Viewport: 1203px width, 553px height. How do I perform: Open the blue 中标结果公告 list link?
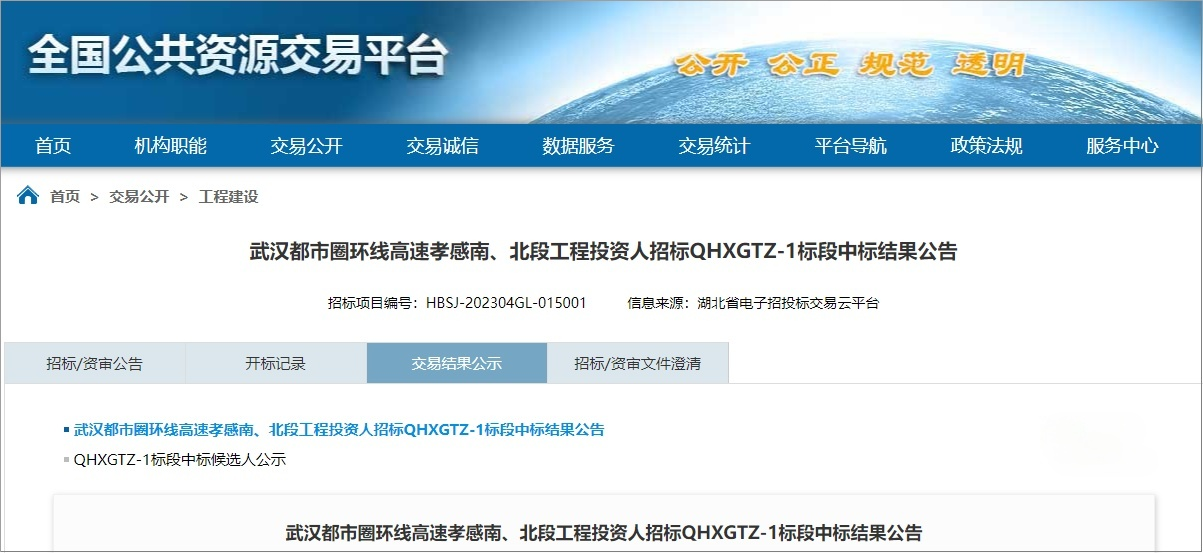(x=339, y=430)
